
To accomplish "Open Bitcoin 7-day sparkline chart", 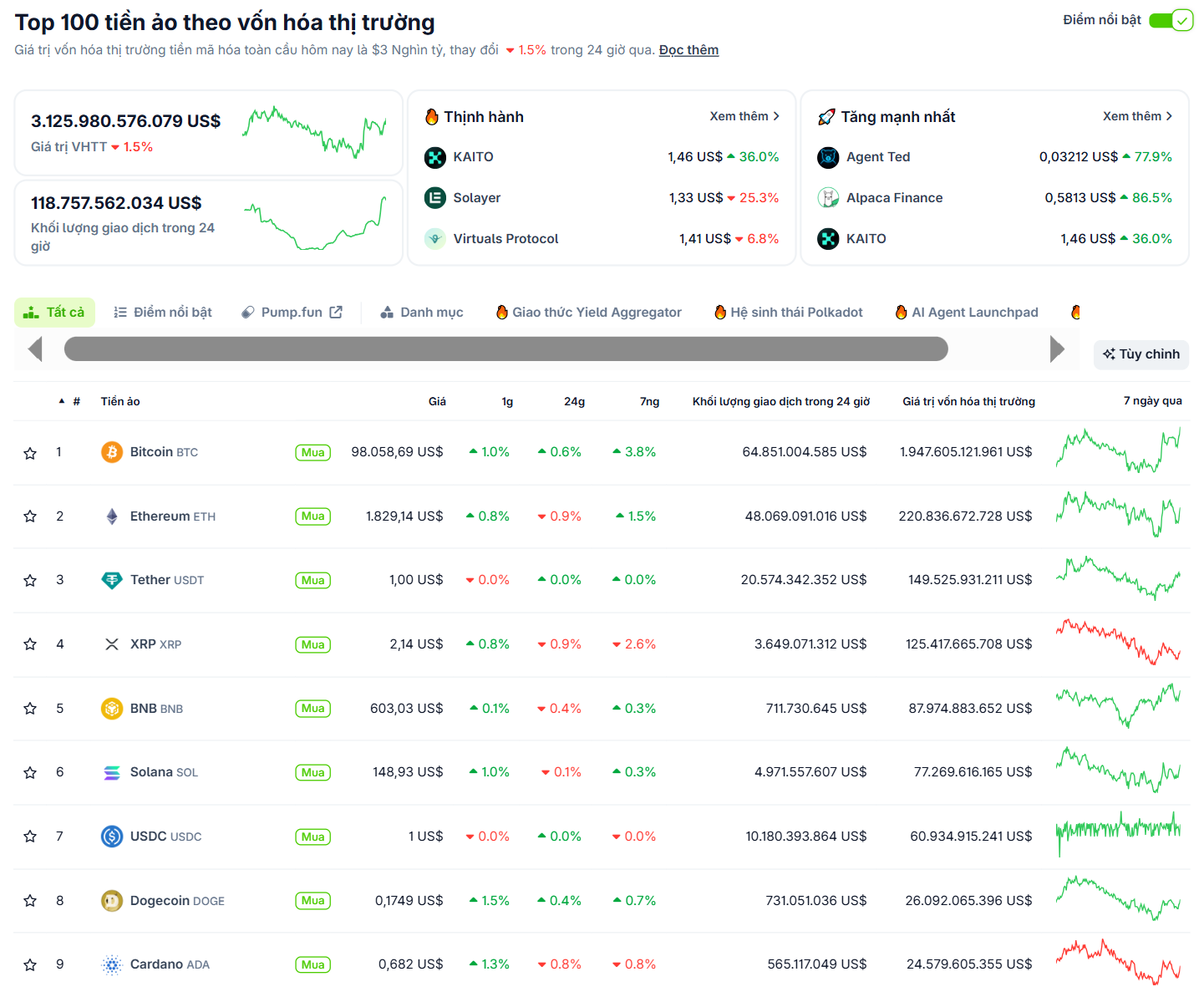I will click(x=1119, y=451).
